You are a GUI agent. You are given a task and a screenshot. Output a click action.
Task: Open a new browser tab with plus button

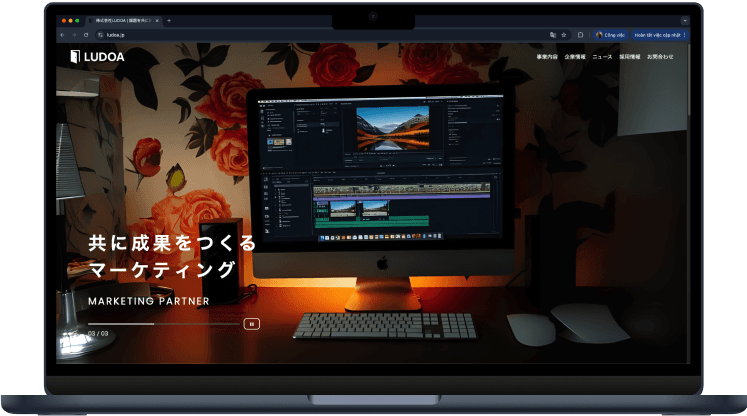click(x=169, y=20)
